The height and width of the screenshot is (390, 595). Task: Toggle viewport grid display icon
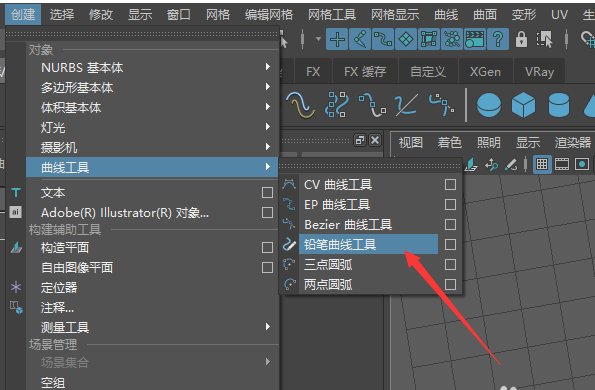pyautogui.click(x=542, y=164)
